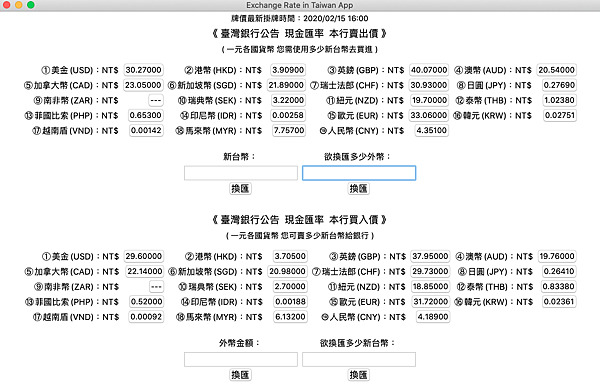
Task: Select the USD selling rate 30.27000
Action: tap(143, 70)
